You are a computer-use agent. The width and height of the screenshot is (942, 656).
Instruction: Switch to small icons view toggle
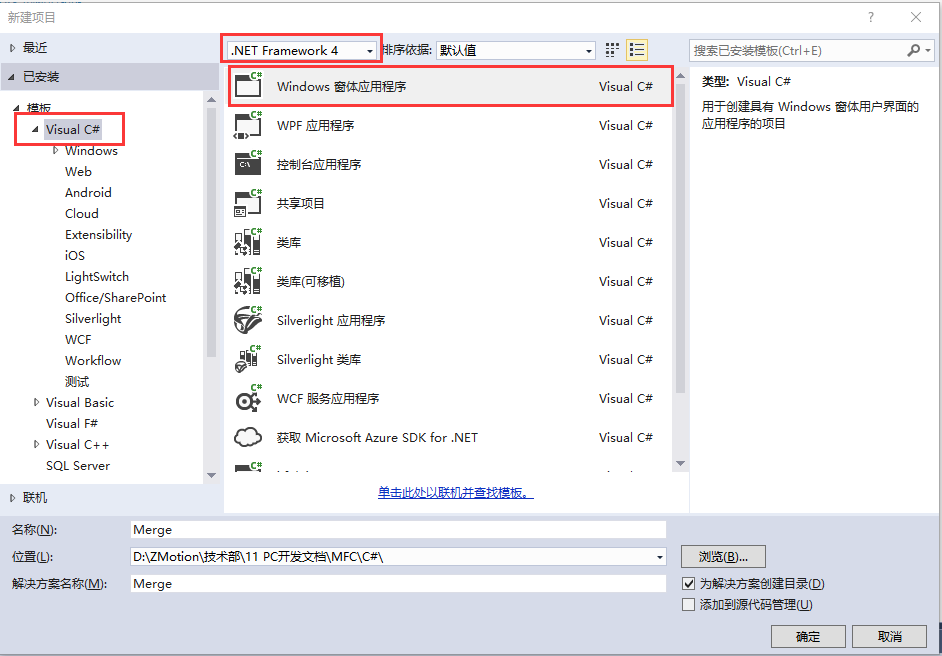[611, 49]
